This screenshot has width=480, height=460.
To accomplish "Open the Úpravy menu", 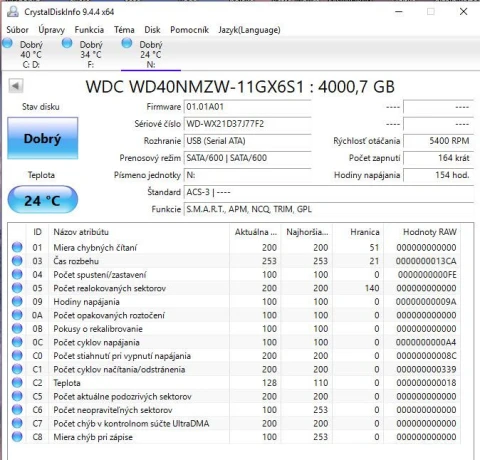I will (51, 30).
